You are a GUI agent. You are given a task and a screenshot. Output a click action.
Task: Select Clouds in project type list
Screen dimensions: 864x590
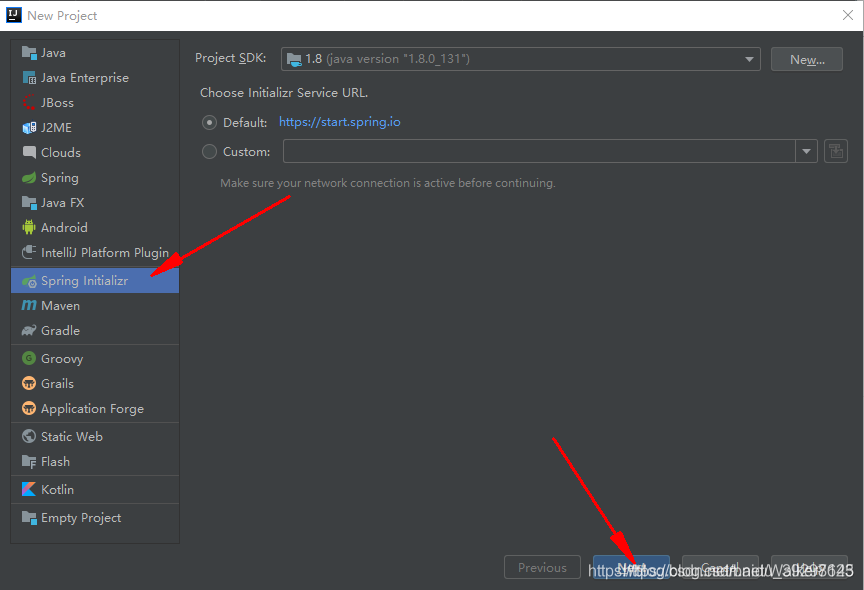click(x=95, y=153)
